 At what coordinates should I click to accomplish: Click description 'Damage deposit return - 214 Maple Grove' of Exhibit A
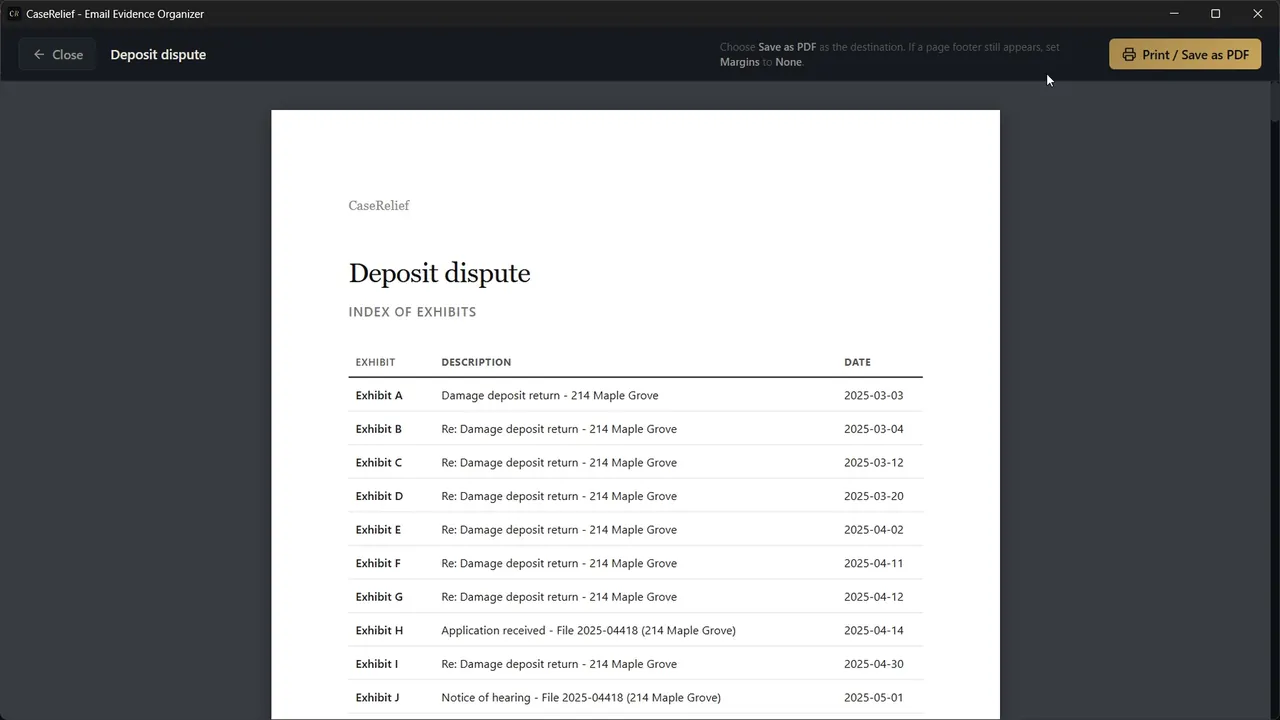coord(550,396)
